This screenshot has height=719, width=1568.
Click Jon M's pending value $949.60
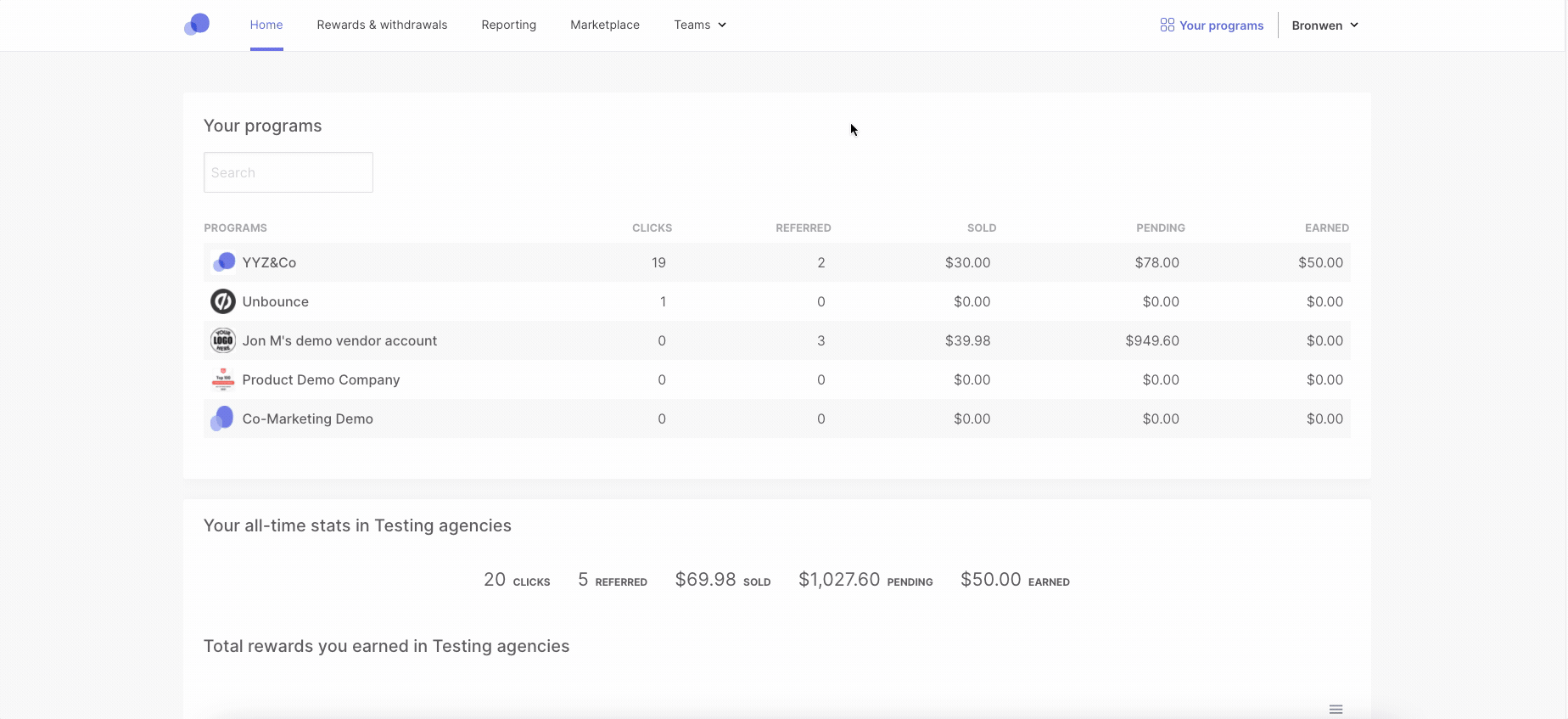click(x=1152, y=340)
